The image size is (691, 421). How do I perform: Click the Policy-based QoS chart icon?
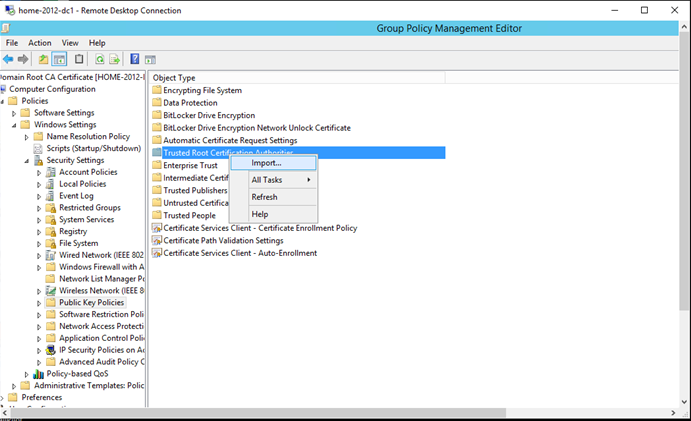coord(39,374)
